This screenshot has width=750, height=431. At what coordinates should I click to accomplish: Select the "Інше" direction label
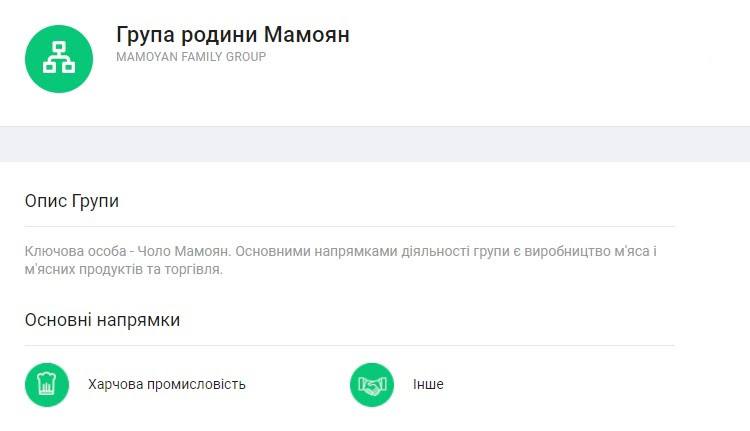428,384
